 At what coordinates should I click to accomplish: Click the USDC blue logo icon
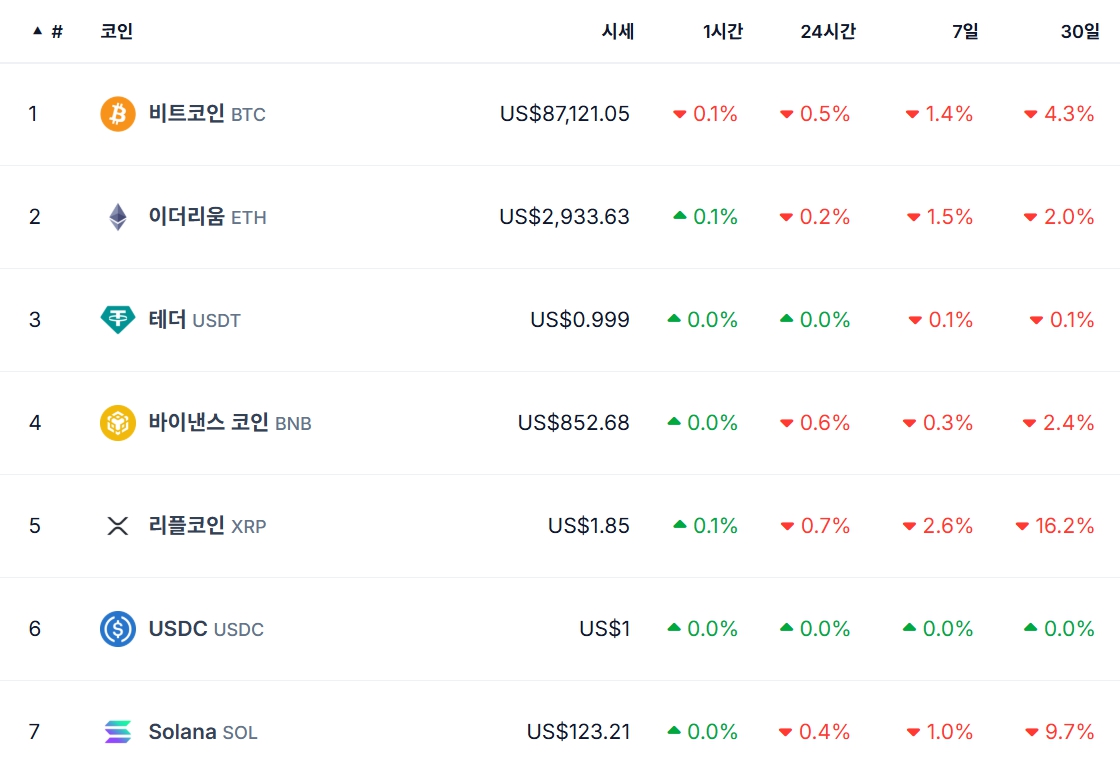[118, 629]
